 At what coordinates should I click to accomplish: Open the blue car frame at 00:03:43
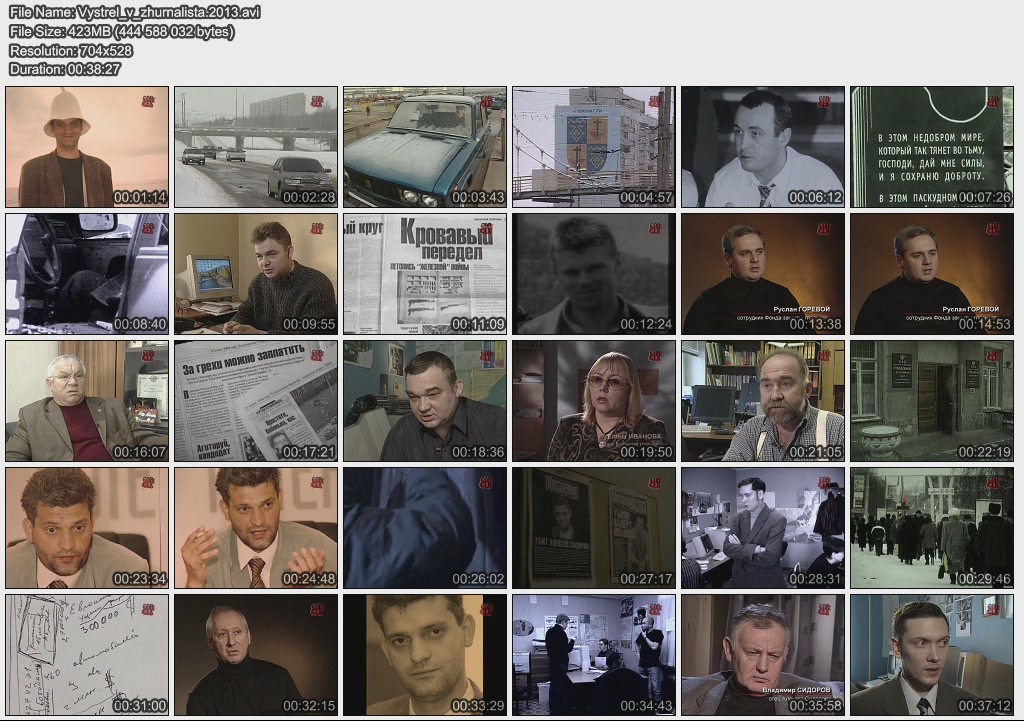(425, 147)
